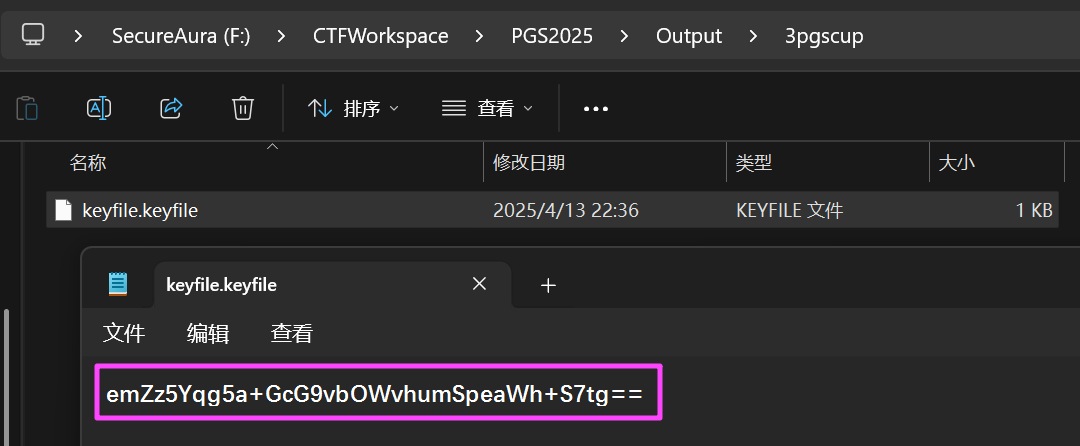1080x446 pixels.
Task: Go to PGS2025 folder in breadcrumb
Action: [552, 35]
